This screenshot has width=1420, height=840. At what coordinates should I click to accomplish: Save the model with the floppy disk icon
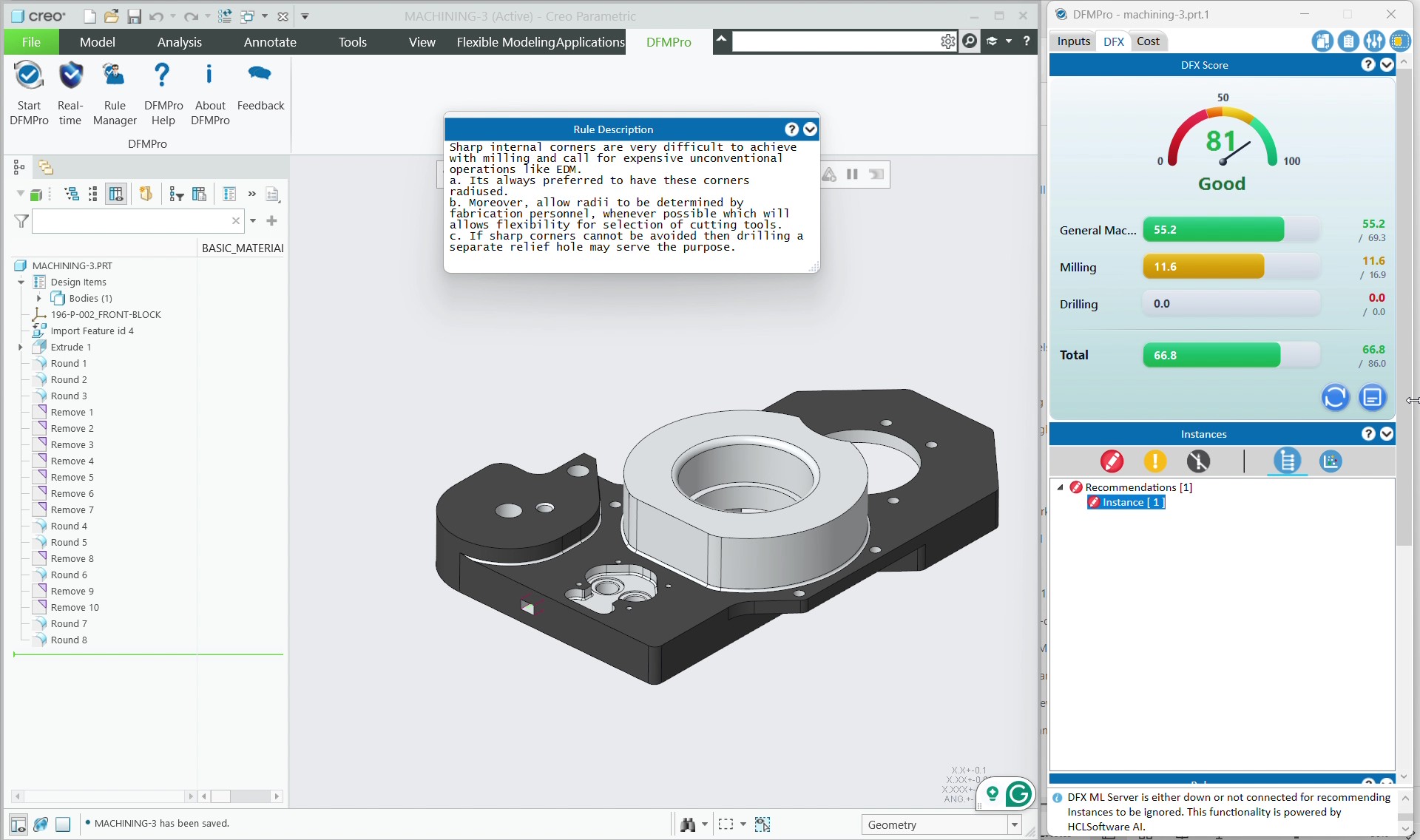(x=134, y=16)
